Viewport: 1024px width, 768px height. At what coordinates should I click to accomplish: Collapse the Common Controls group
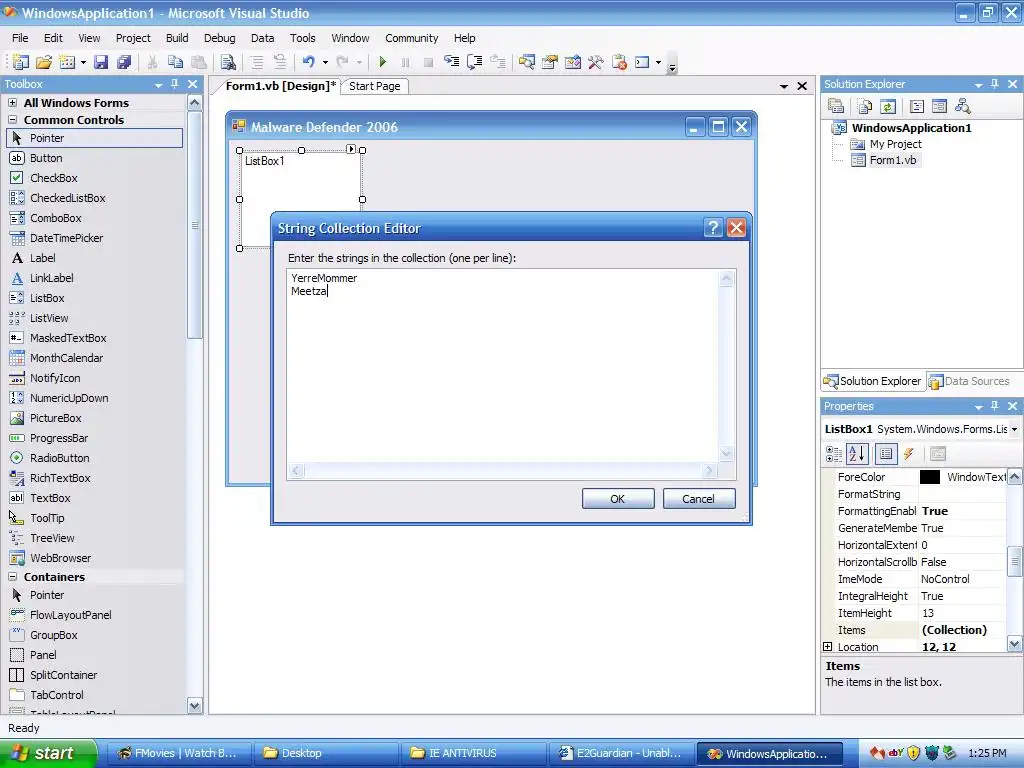(x=12, y=120)
